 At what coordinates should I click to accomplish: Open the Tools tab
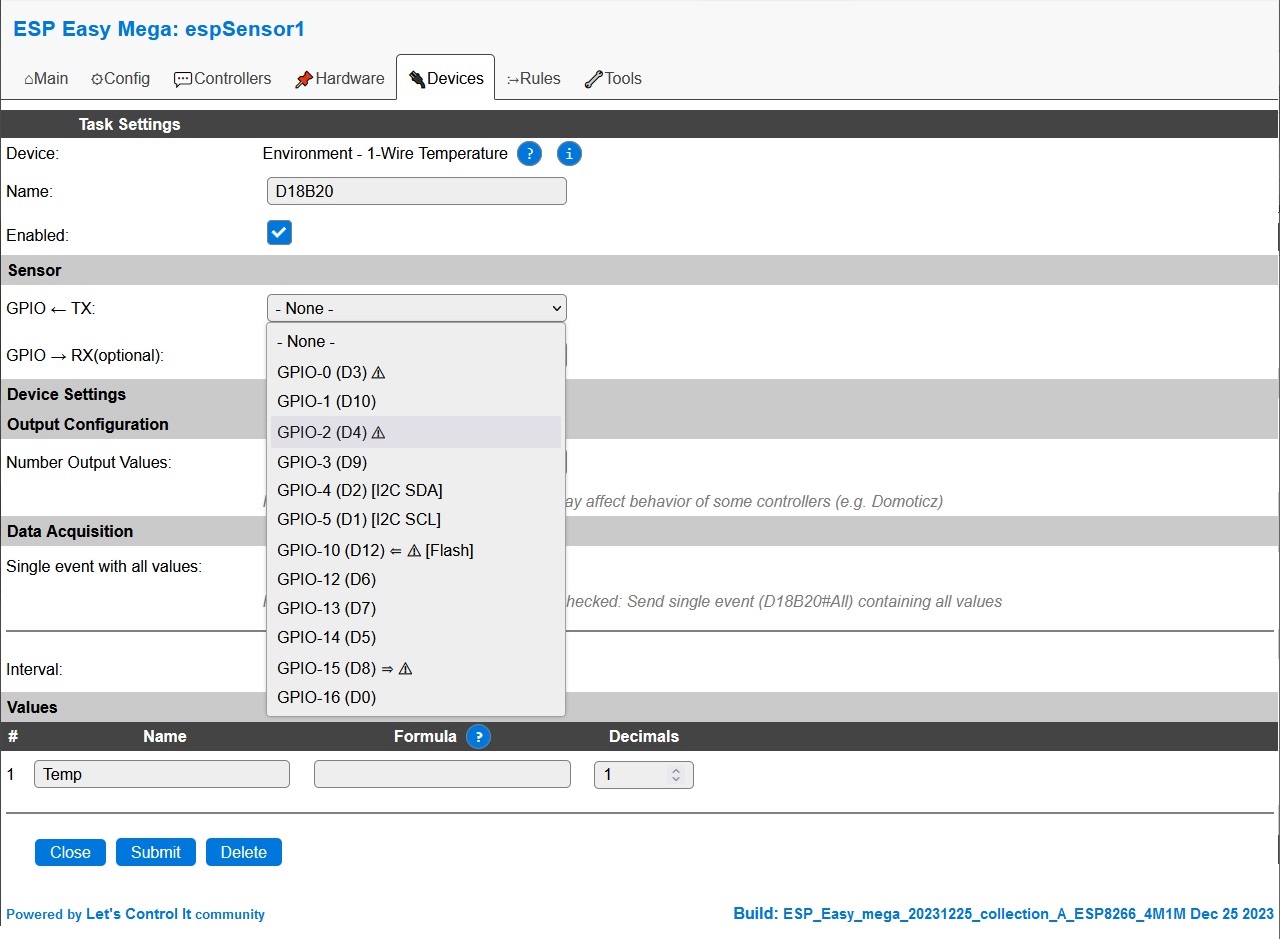click(x=613, y=78)
